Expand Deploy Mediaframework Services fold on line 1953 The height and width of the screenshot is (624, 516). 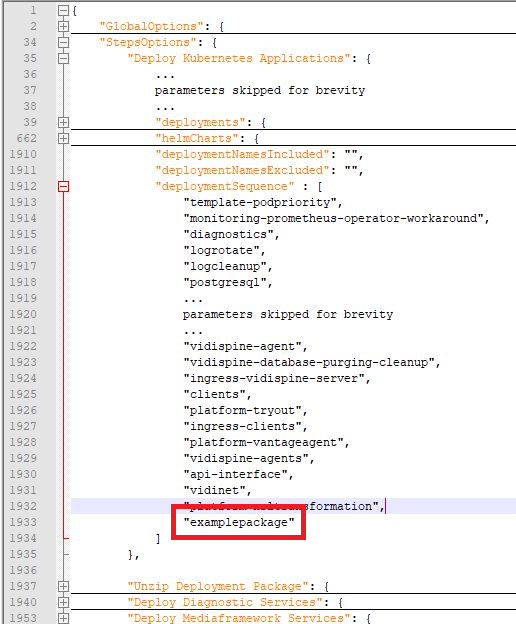63,618
